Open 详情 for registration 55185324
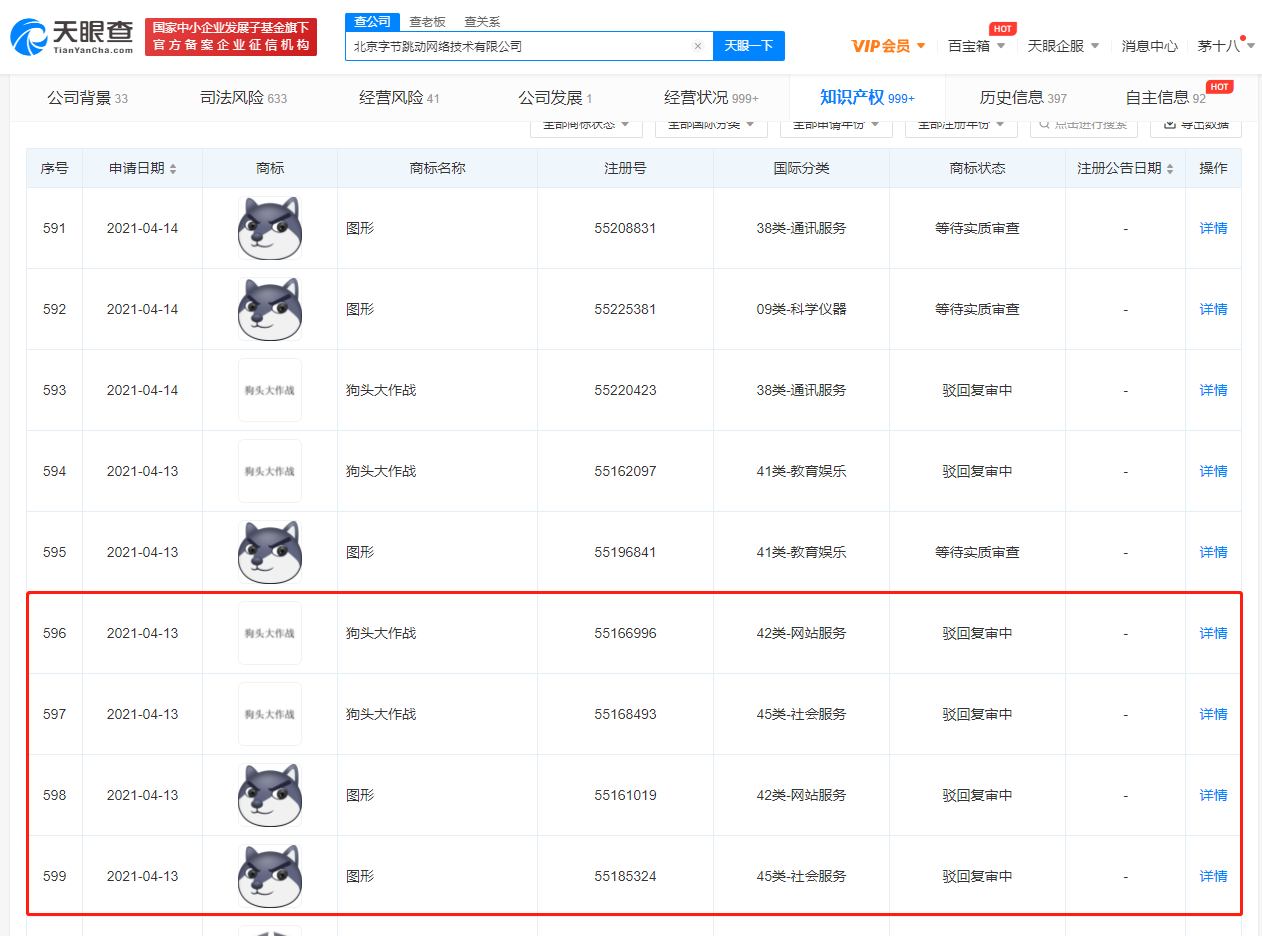This screenshot has width=1262, height=936. coord(1213,876)
